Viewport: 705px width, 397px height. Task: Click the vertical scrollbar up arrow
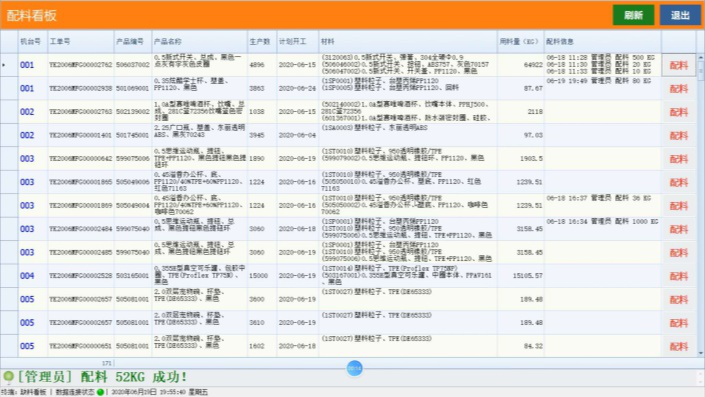point(701,58)
